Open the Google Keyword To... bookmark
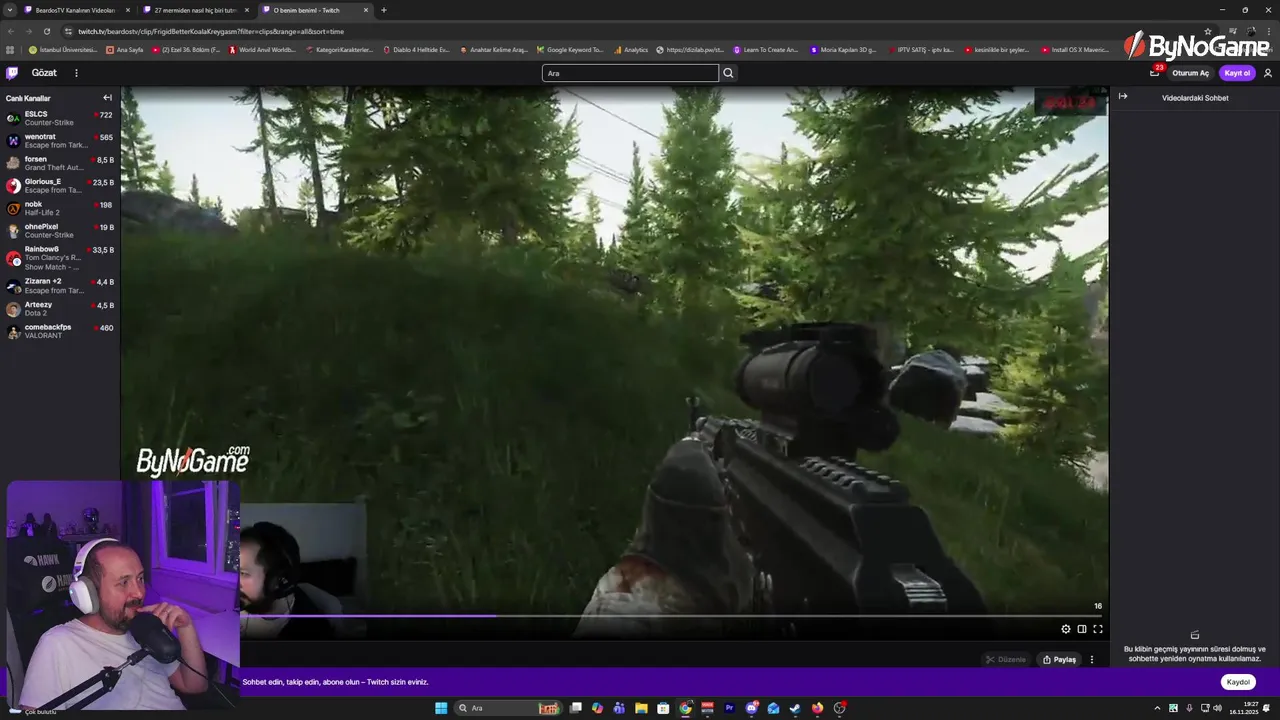This screenshot has height=720, width=1280. (571, 49)
